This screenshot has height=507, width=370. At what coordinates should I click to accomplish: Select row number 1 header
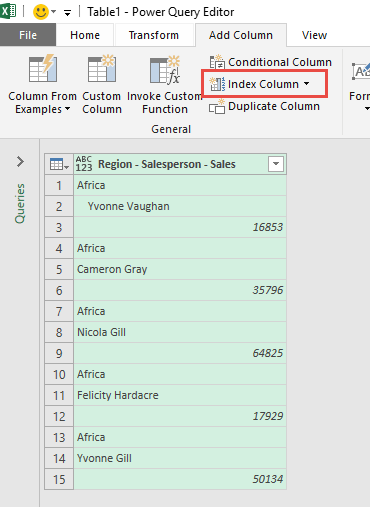59,185
